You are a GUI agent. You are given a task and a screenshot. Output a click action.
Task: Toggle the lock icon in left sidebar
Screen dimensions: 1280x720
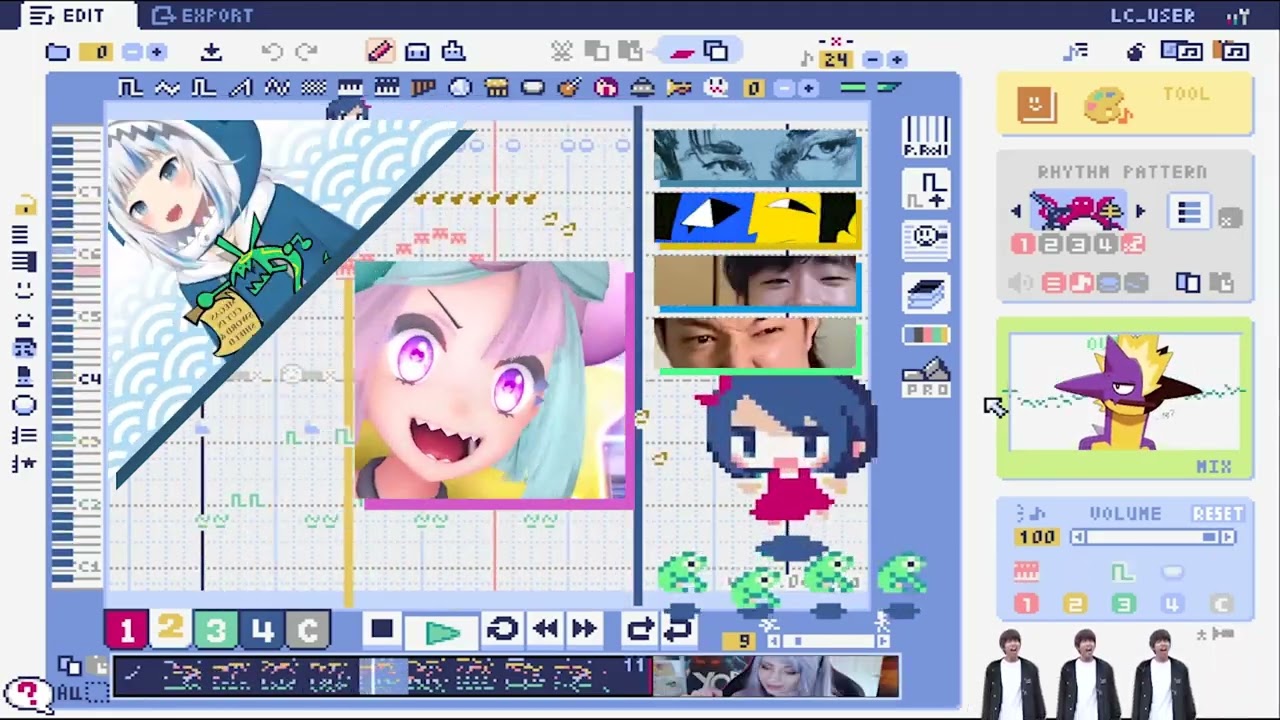25,205
